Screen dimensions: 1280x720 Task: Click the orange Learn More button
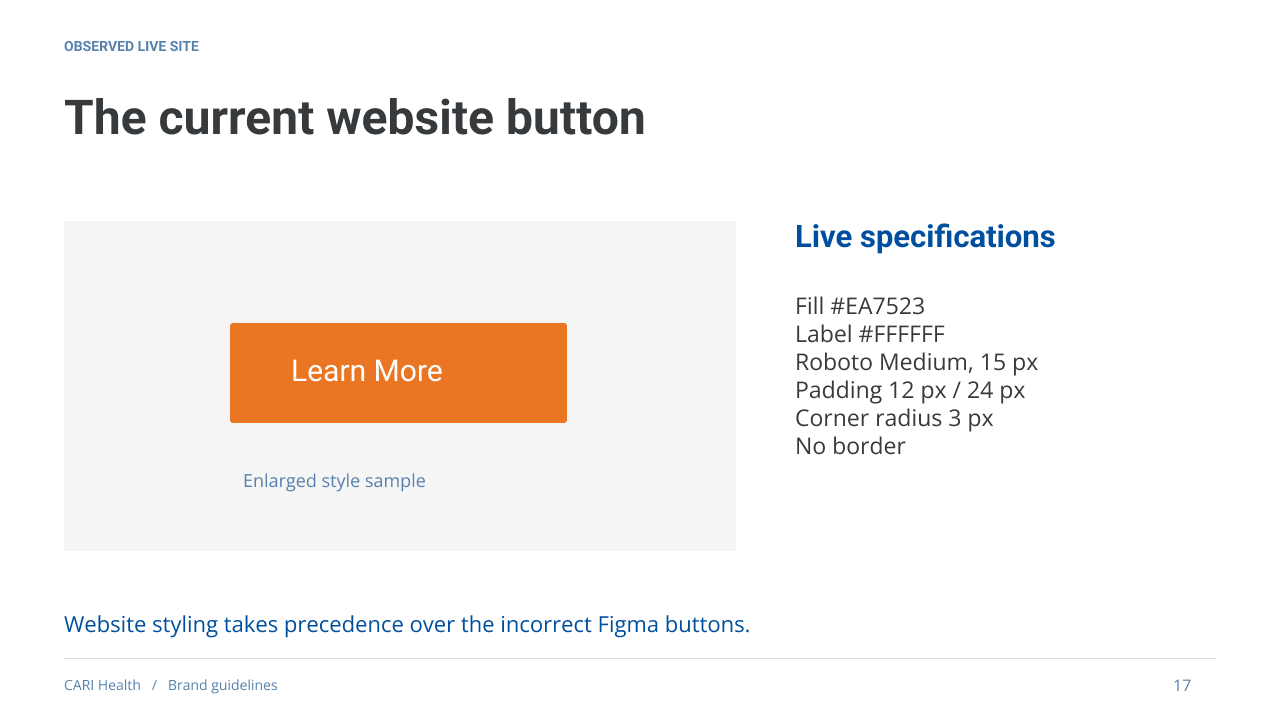(x=398, y=373)
